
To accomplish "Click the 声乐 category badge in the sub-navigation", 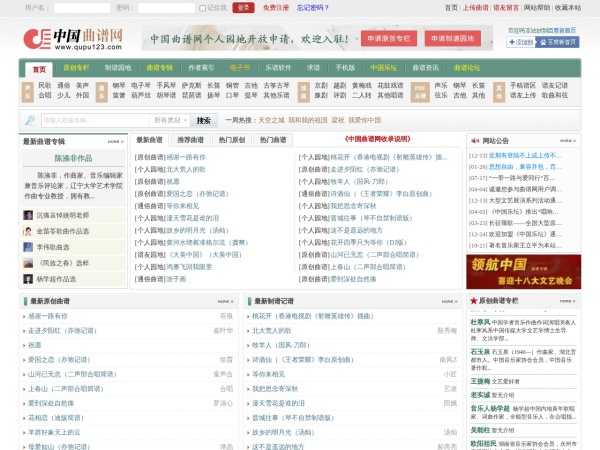I will point(28,92).
